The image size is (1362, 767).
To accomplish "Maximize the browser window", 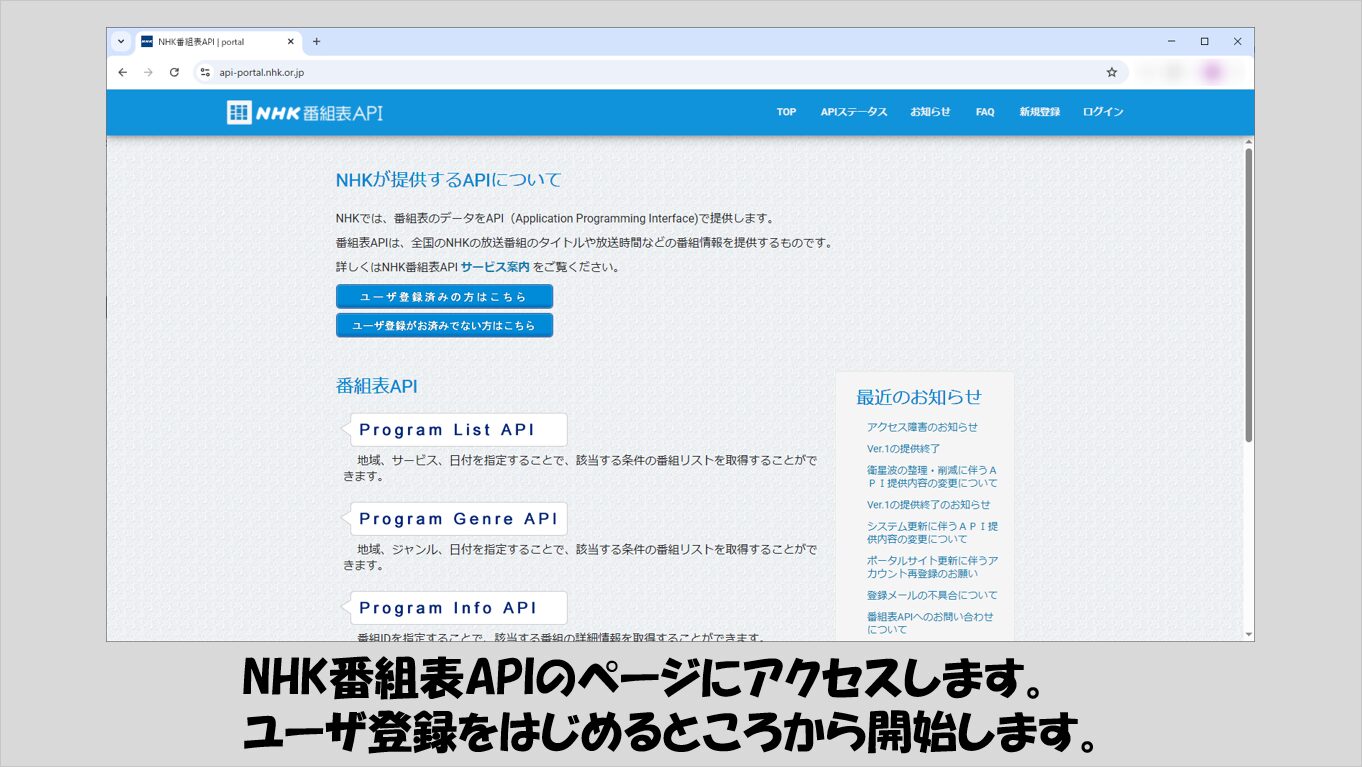I will 1204,42.
